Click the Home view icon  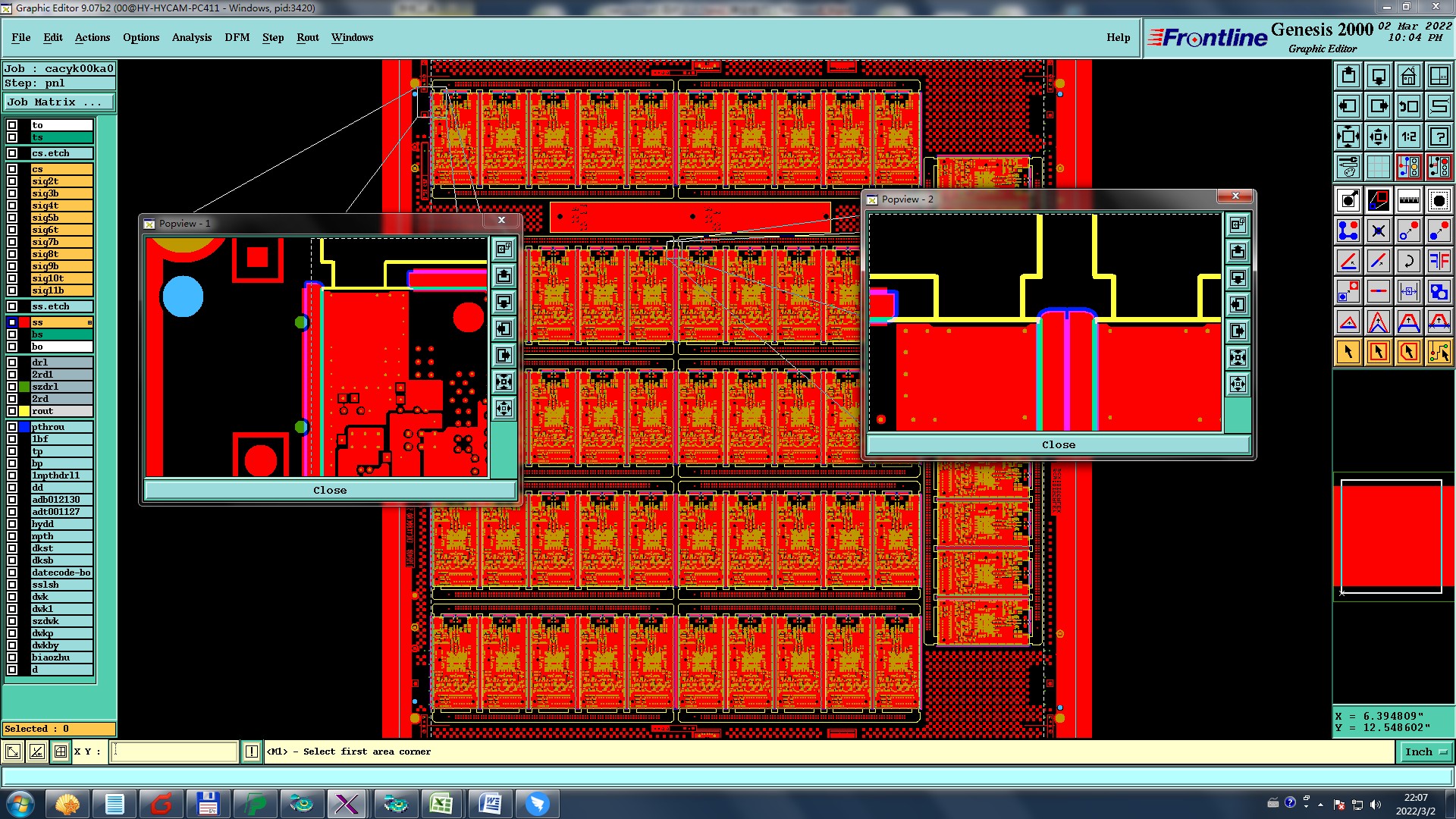[1408, 76]
